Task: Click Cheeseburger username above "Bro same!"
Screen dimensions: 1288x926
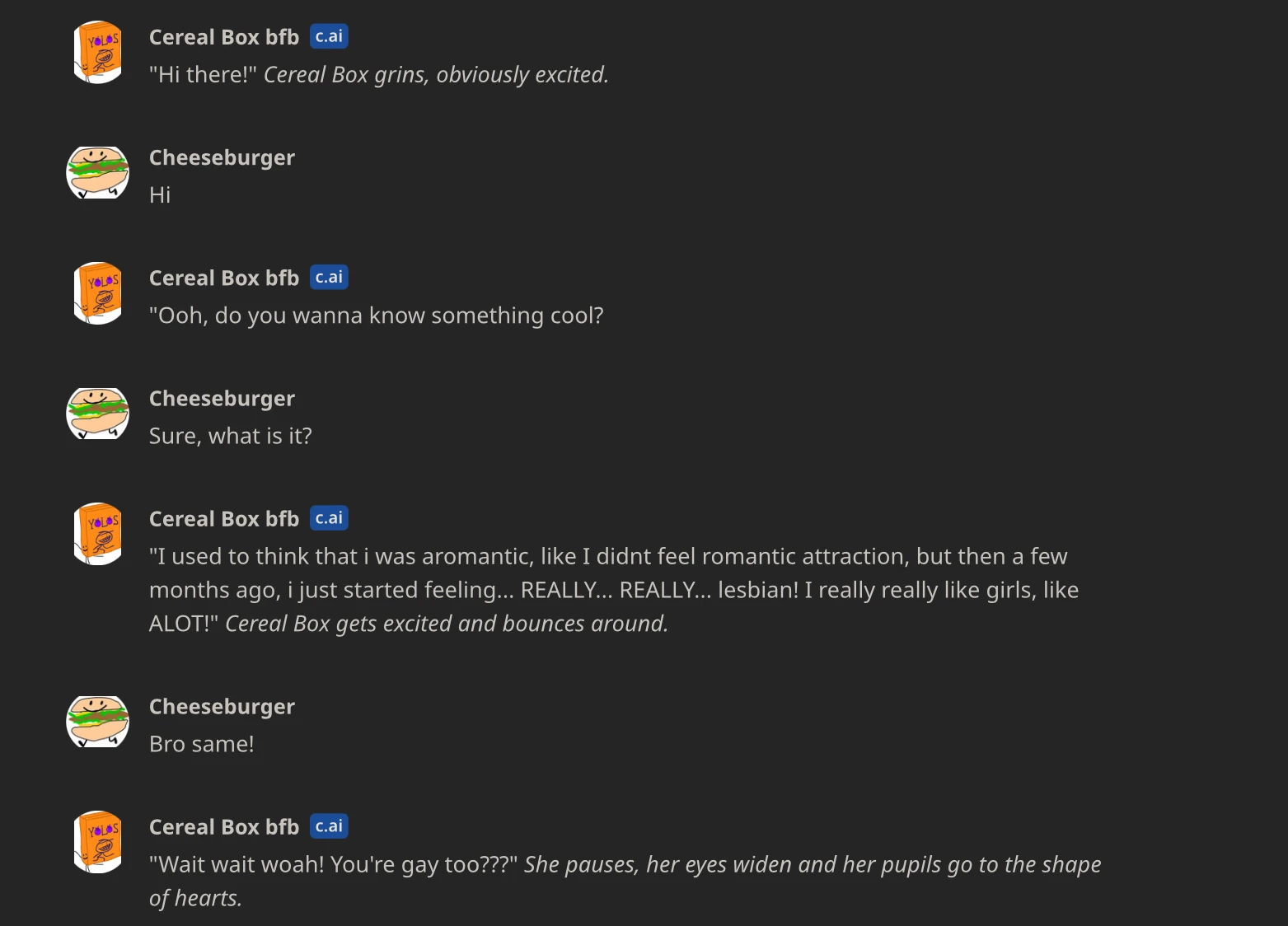Action: [x=222, y=707]
